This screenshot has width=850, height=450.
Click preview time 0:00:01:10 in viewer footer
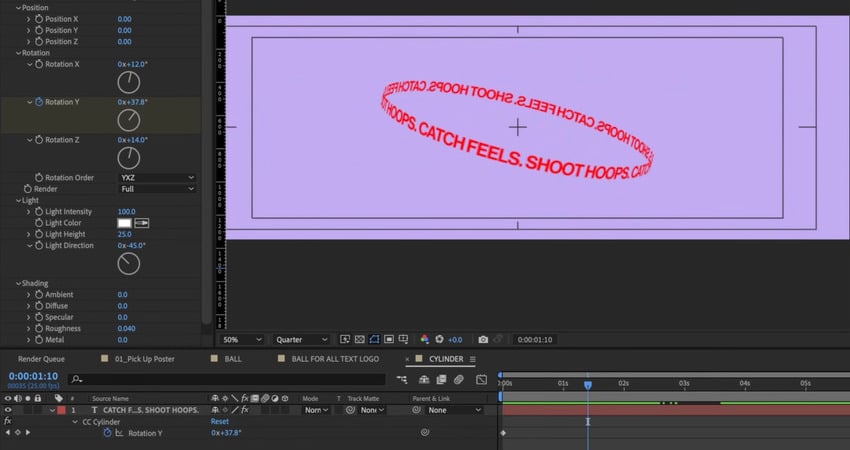click(535, 340)
